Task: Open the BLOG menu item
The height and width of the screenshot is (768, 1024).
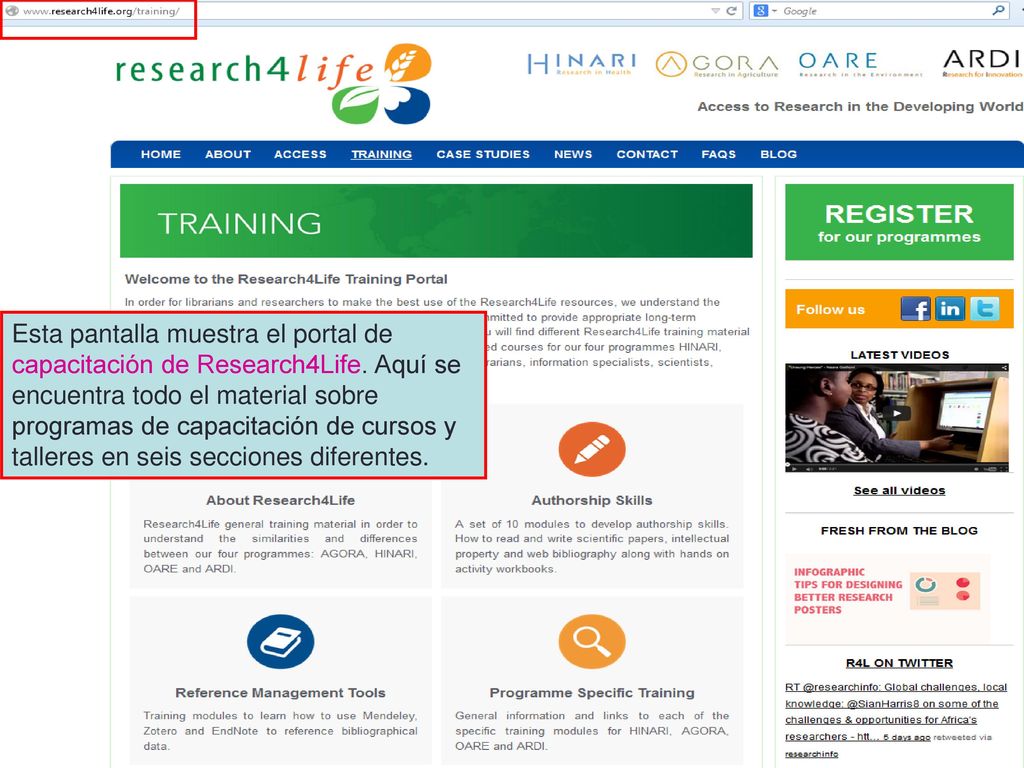Action: click(778, 154)
